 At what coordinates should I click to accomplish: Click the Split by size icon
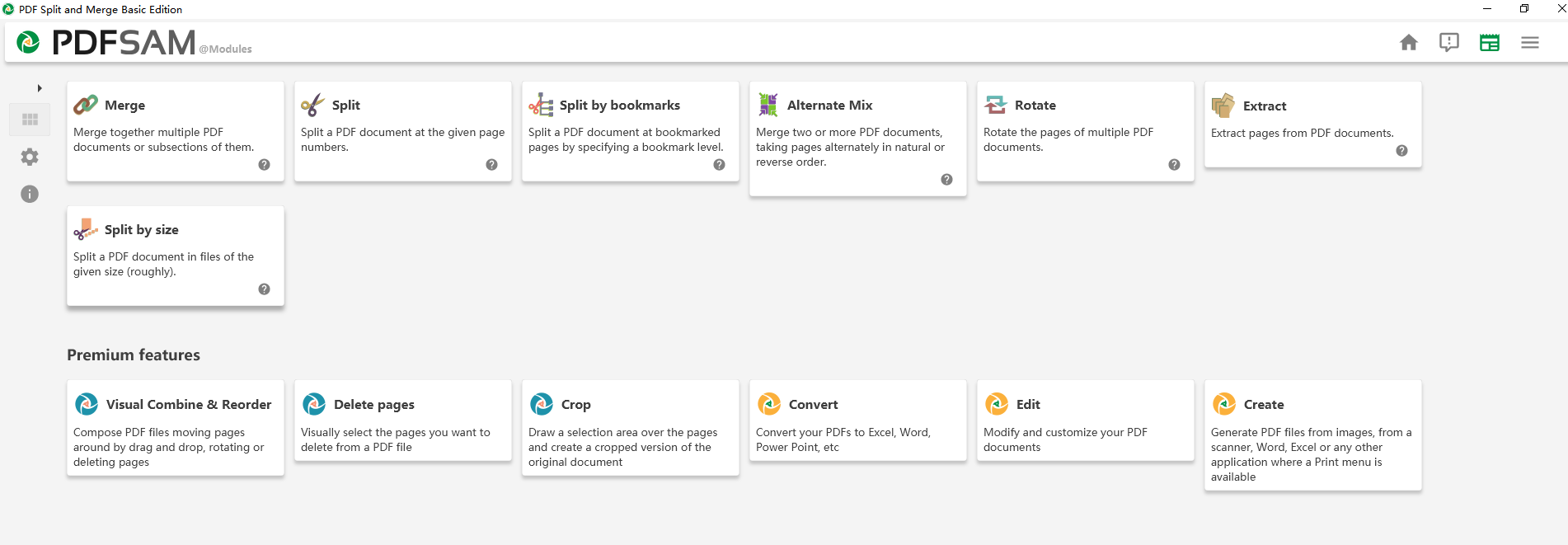pos(86,229)
